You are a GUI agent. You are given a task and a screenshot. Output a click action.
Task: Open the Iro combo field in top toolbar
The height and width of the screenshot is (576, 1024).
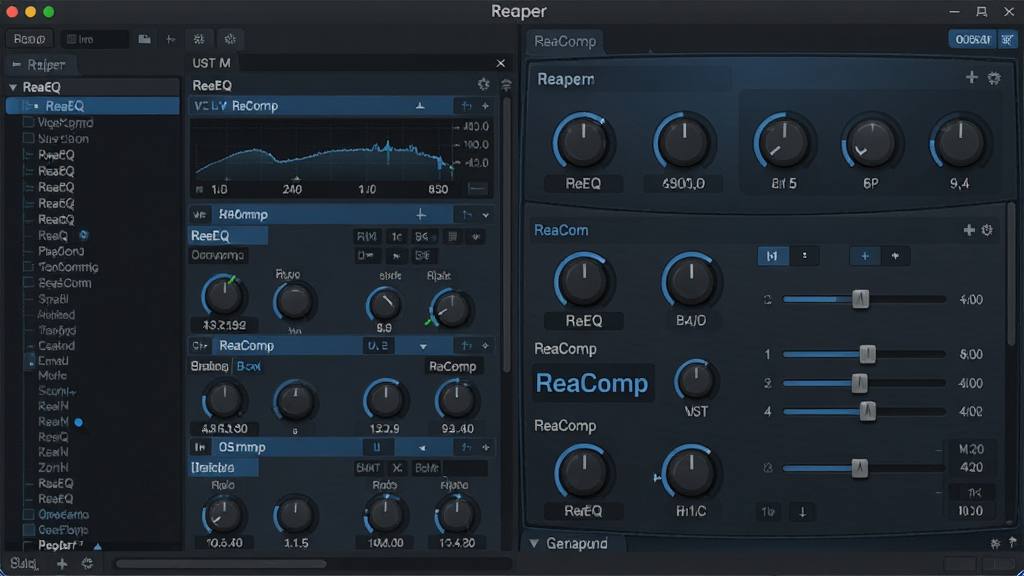pyautogui.click(x=94, y=39)
